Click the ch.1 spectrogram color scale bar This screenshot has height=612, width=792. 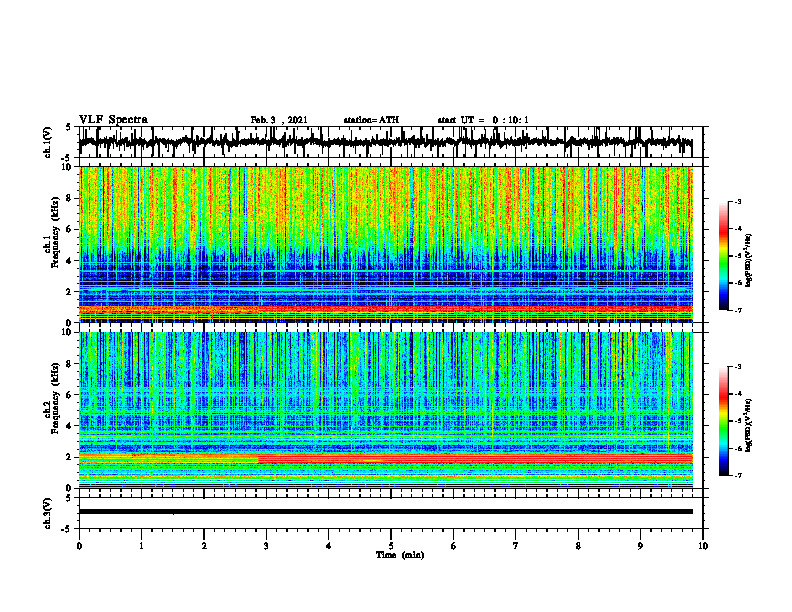[x=724, y=256]
